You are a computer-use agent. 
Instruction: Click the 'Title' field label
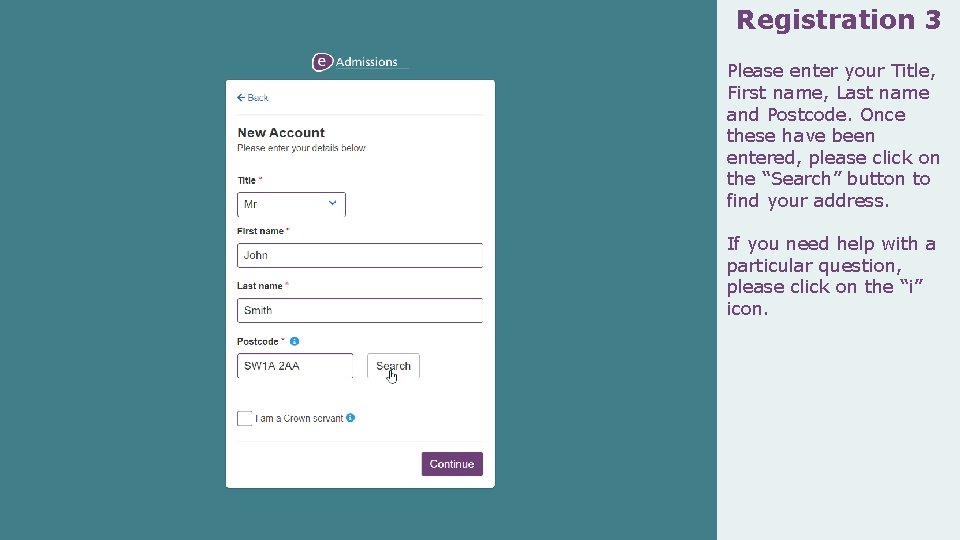click(x=246, y=180)
